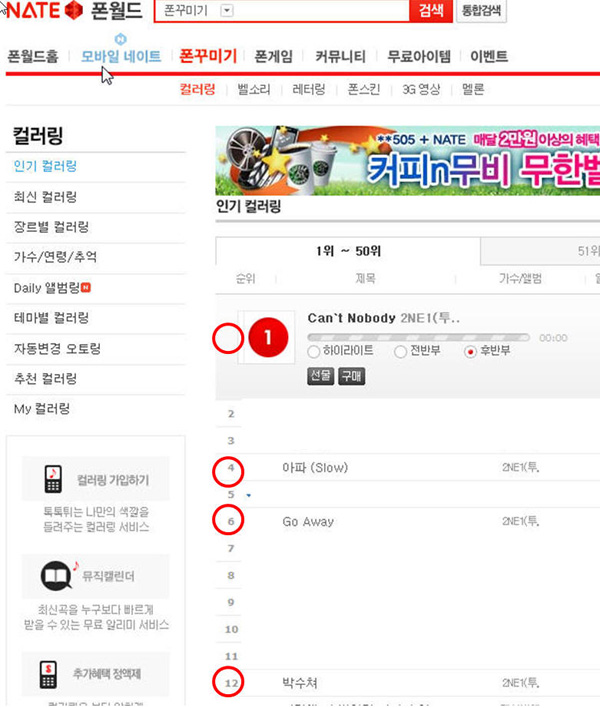Click the 2NE1 artist on 아파 (Slow) row
This screenshot has width=600, height=708.
[x=521, y=467]
